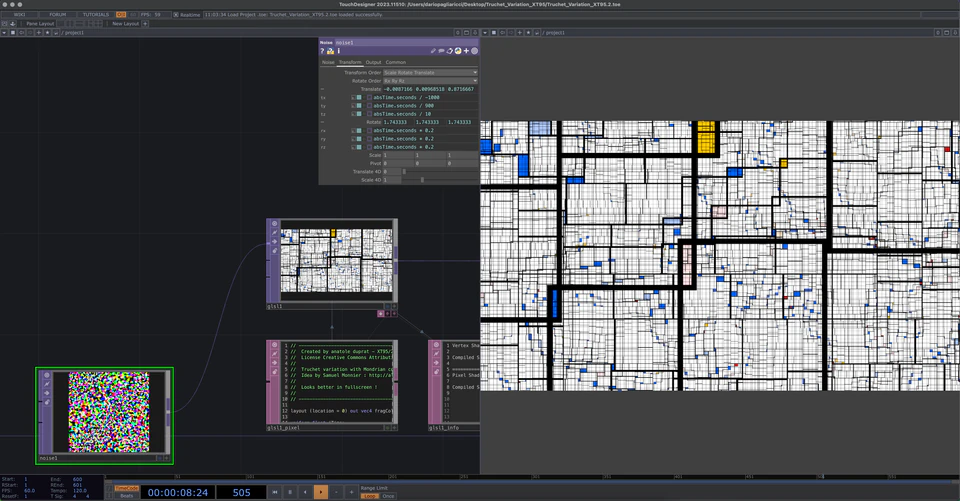The height and width of the screenshot is (501, 960).
Task: Open the comment bubble icon in parameter header
Action: tap(441, 51)
